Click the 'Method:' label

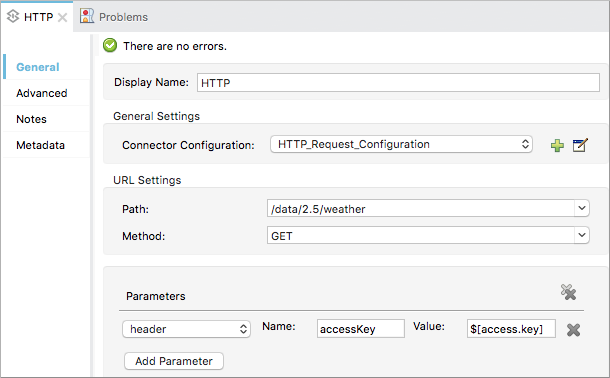tap(144, 236)
